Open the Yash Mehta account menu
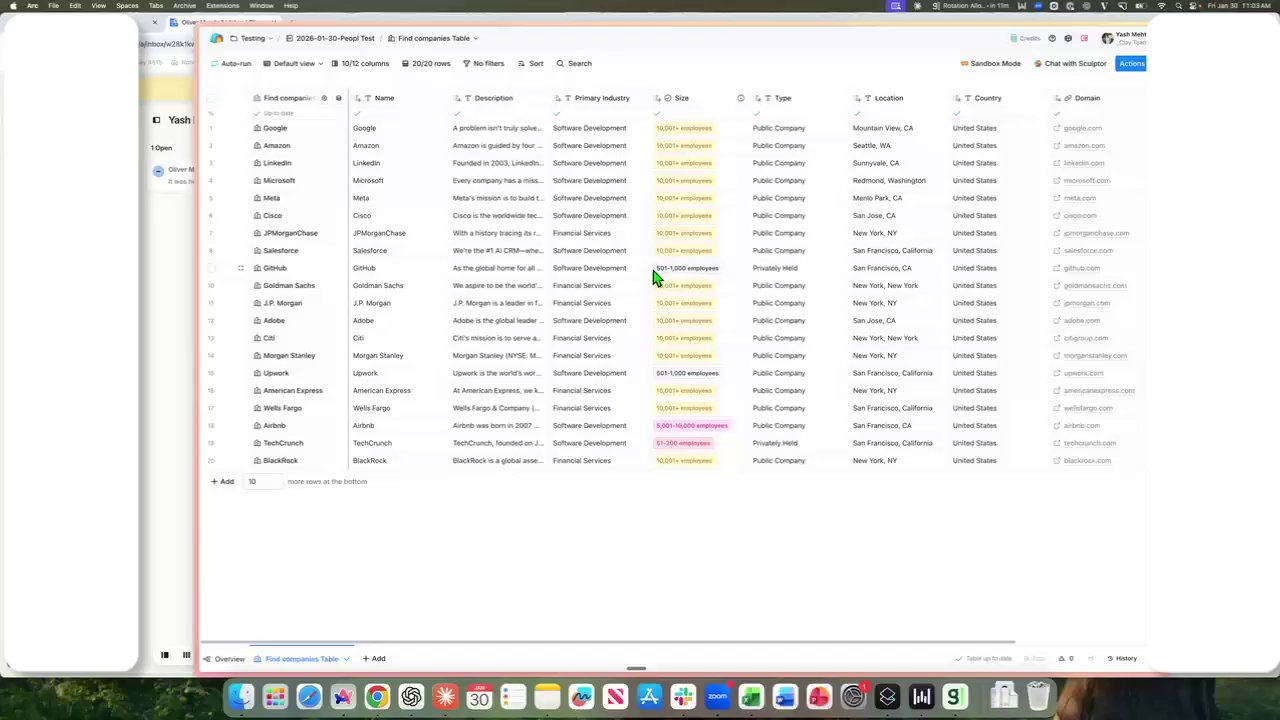The image size is (1280, 720). click(1124, 38)
